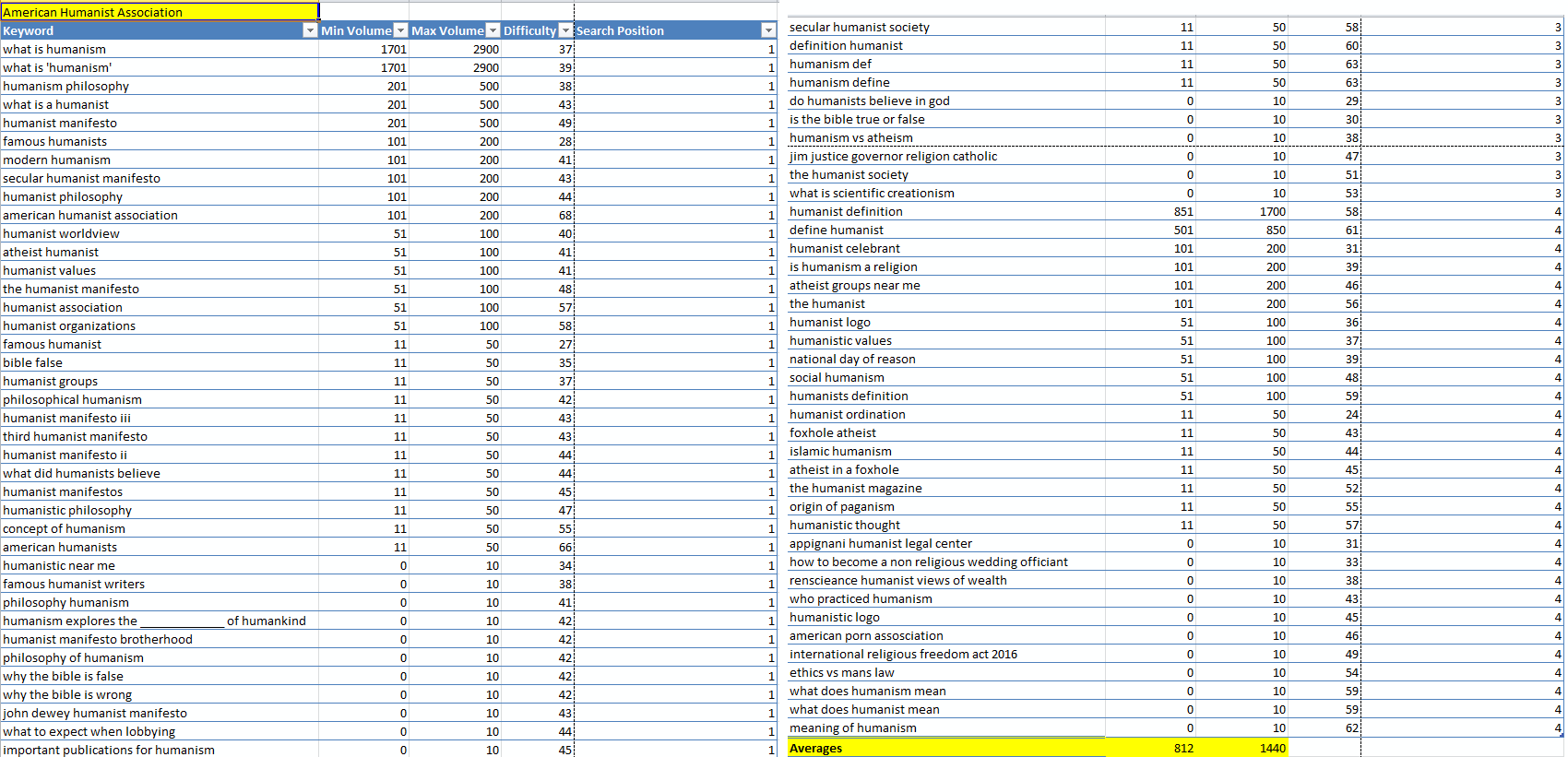Click the 'meaning of humanism' cell
The width and height of the screenshot is (1568, 757).
945,727
